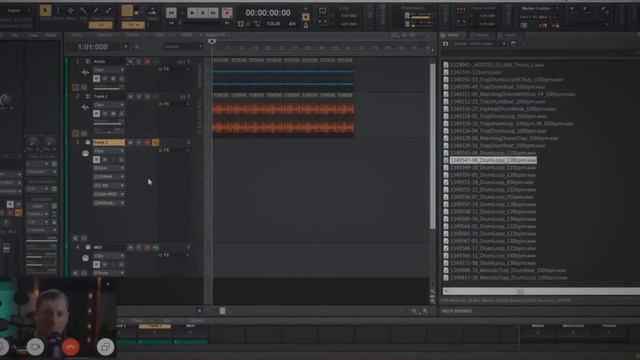Screen dimensions: 640x360
Task: Click the playhead marker on the timeline ruler
Action: click(211, 42)
